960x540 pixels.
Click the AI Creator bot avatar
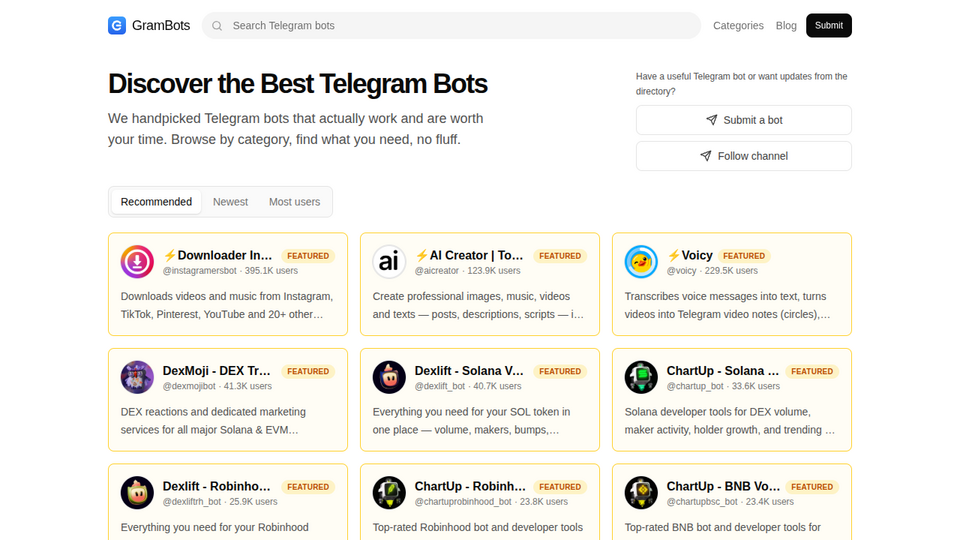(x=389, y=262)
